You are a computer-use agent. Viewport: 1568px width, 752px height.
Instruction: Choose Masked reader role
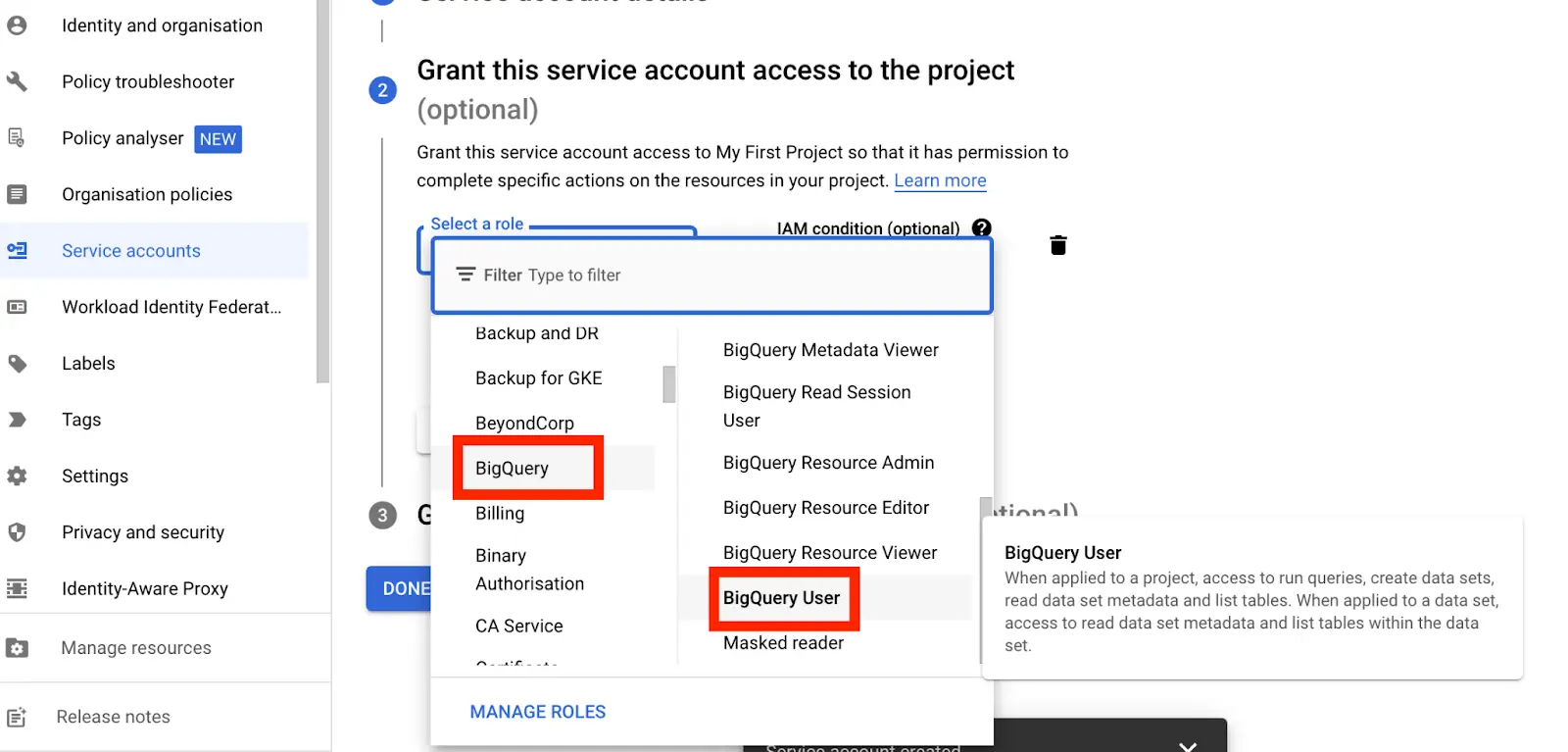(x=783, y=643)
